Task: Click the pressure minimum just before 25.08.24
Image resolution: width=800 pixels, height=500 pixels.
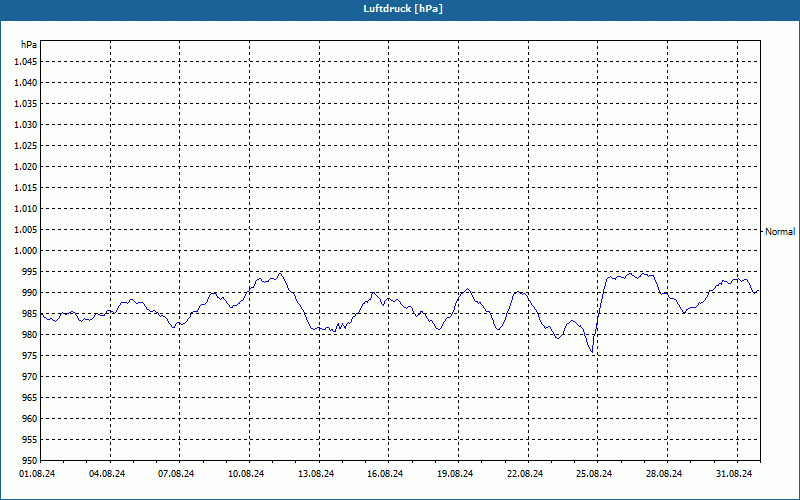Action: tap(592, 352)
